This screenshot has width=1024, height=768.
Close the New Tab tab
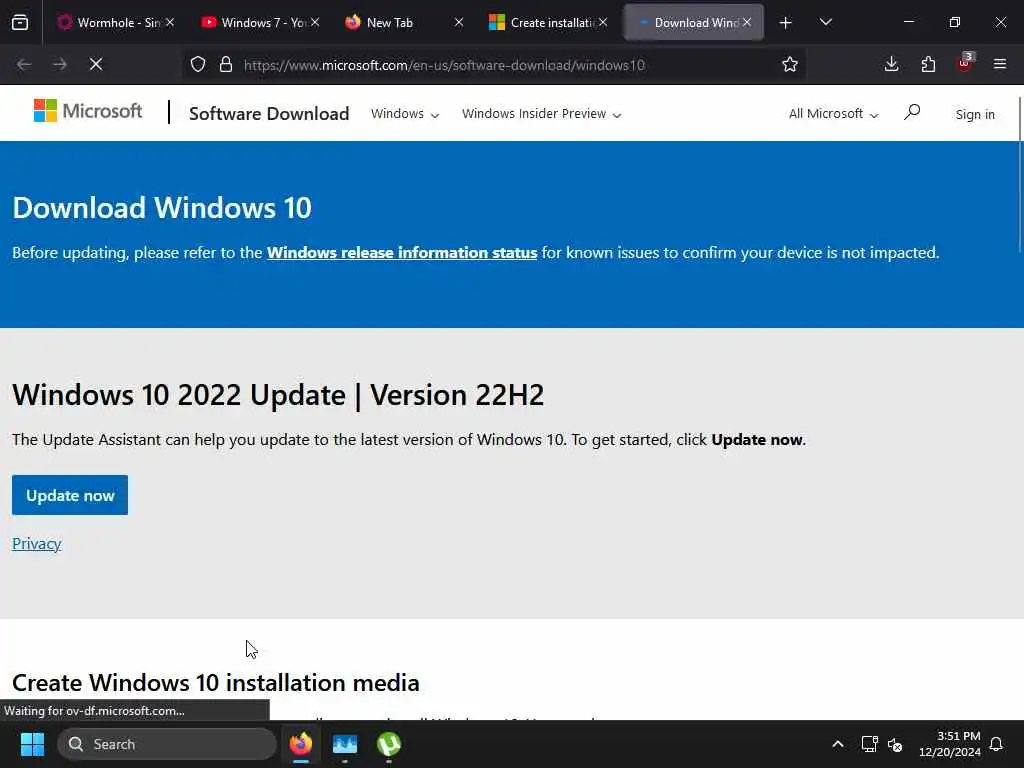tap(459, 22)
